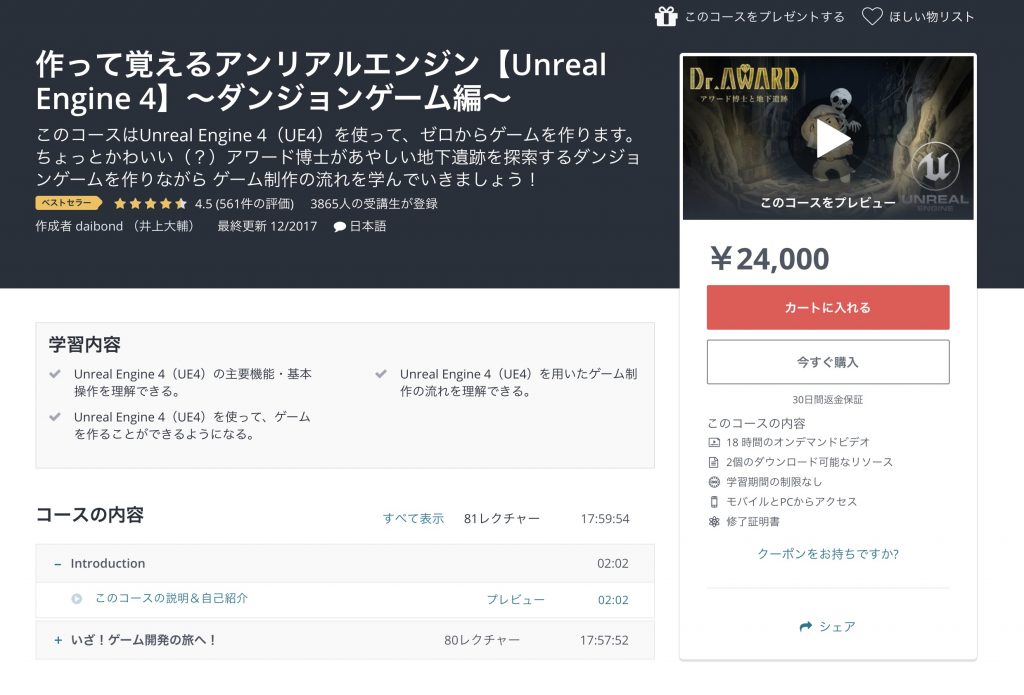Play the course preview video
This screenshot has width=1024, height=695.
coord(828,139)
